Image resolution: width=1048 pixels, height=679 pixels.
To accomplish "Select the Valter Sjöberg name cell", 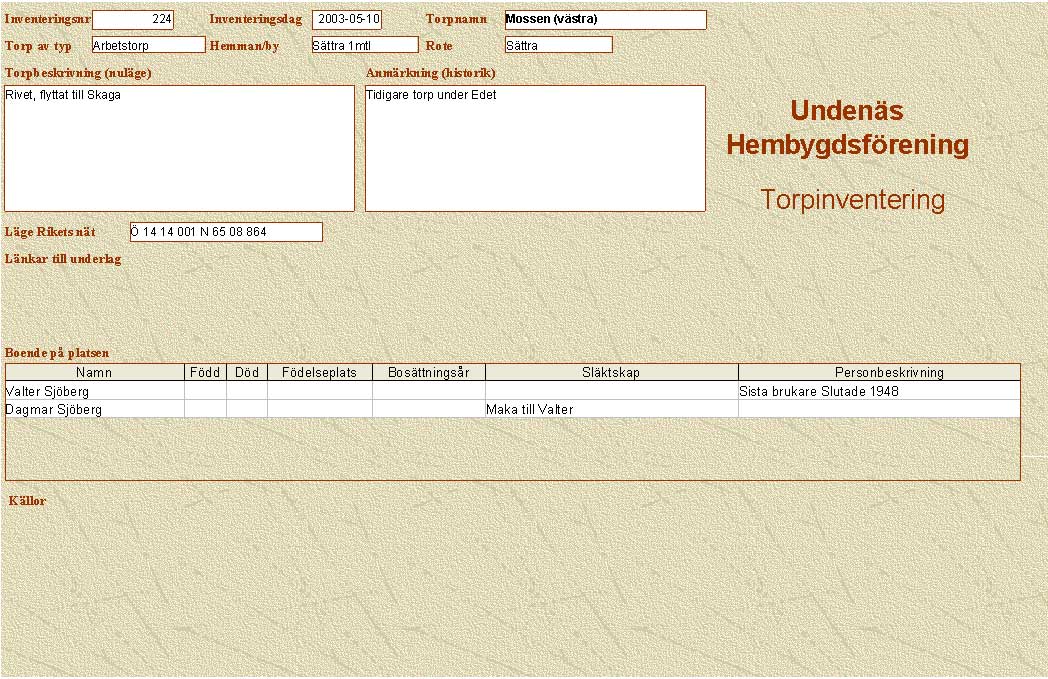I will (x=94, y=391).
